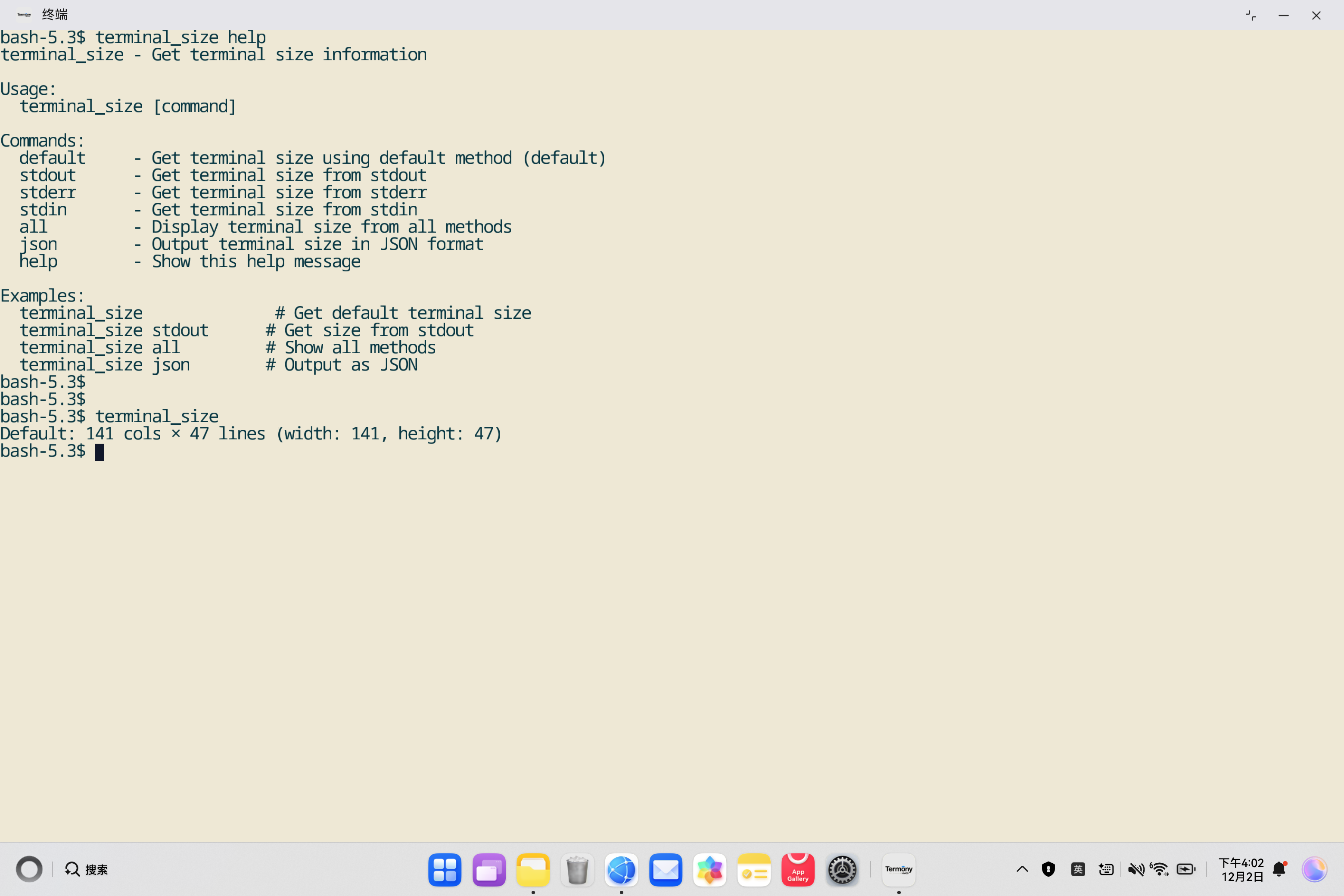Open the yellow Notes/reminders app

[754, 870]
